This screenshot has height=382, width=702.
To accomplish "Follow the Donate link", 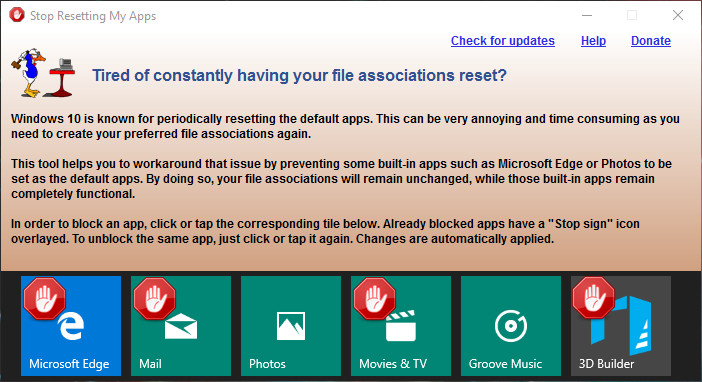I will pos(651,41).
